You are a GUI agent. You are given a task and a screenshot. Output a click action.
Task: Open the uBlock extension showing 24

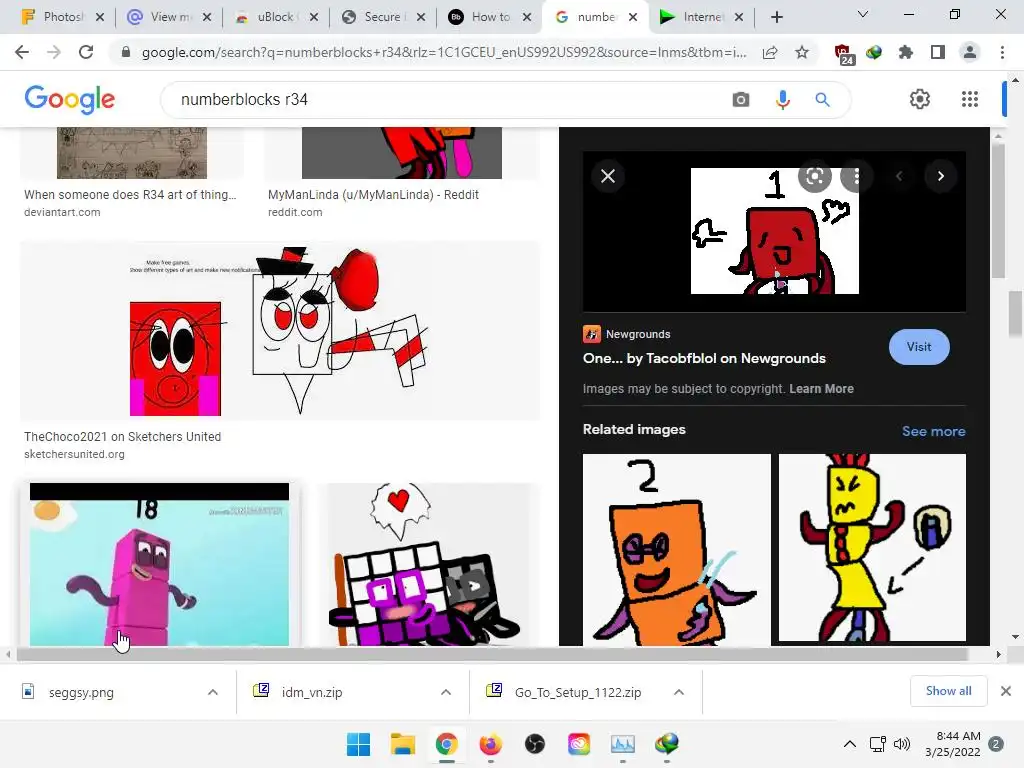(x=842, y=54)
